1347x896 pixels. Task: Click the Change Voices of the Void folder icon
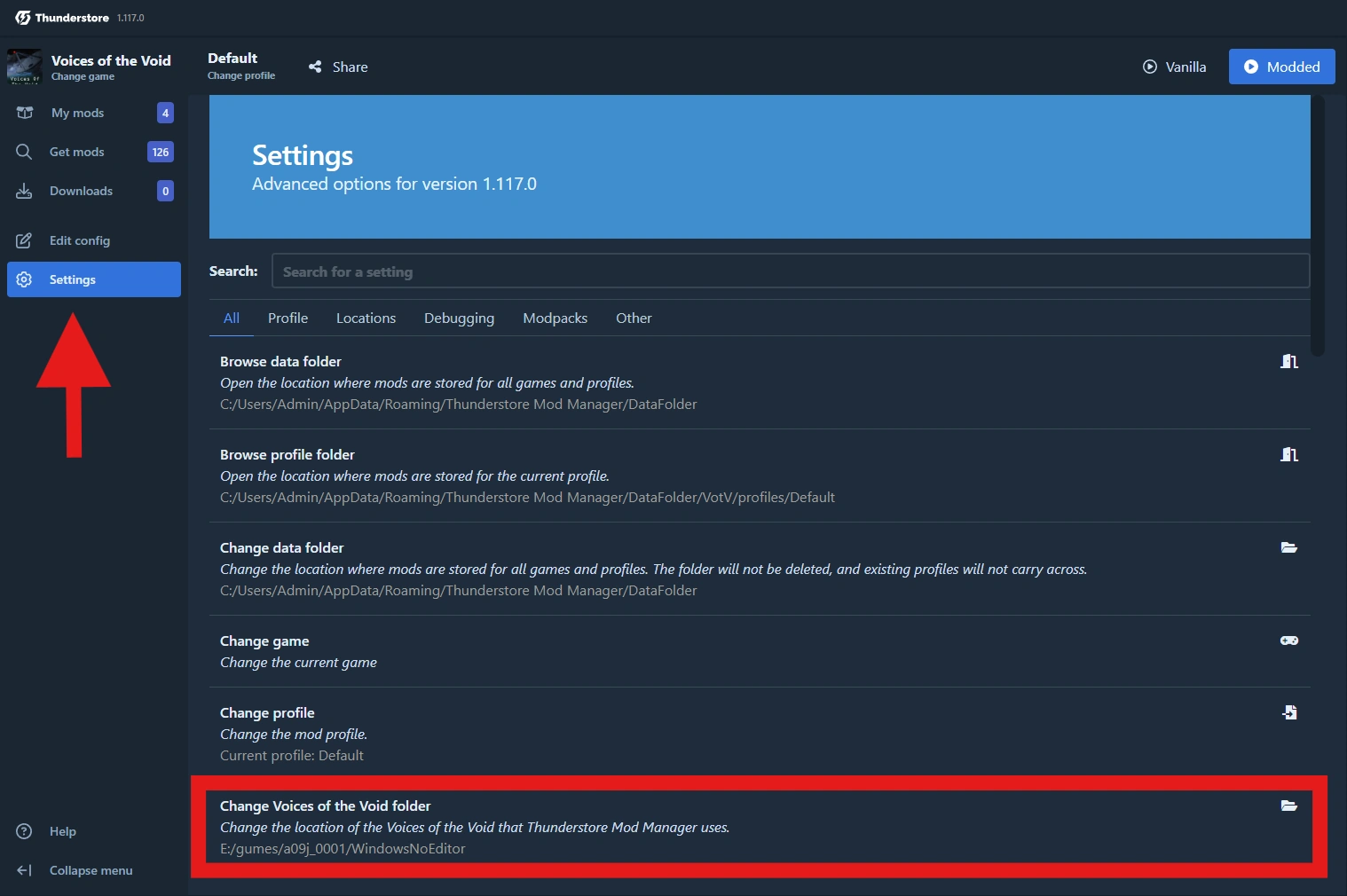pyautogui.click(x=1289, y=806)
